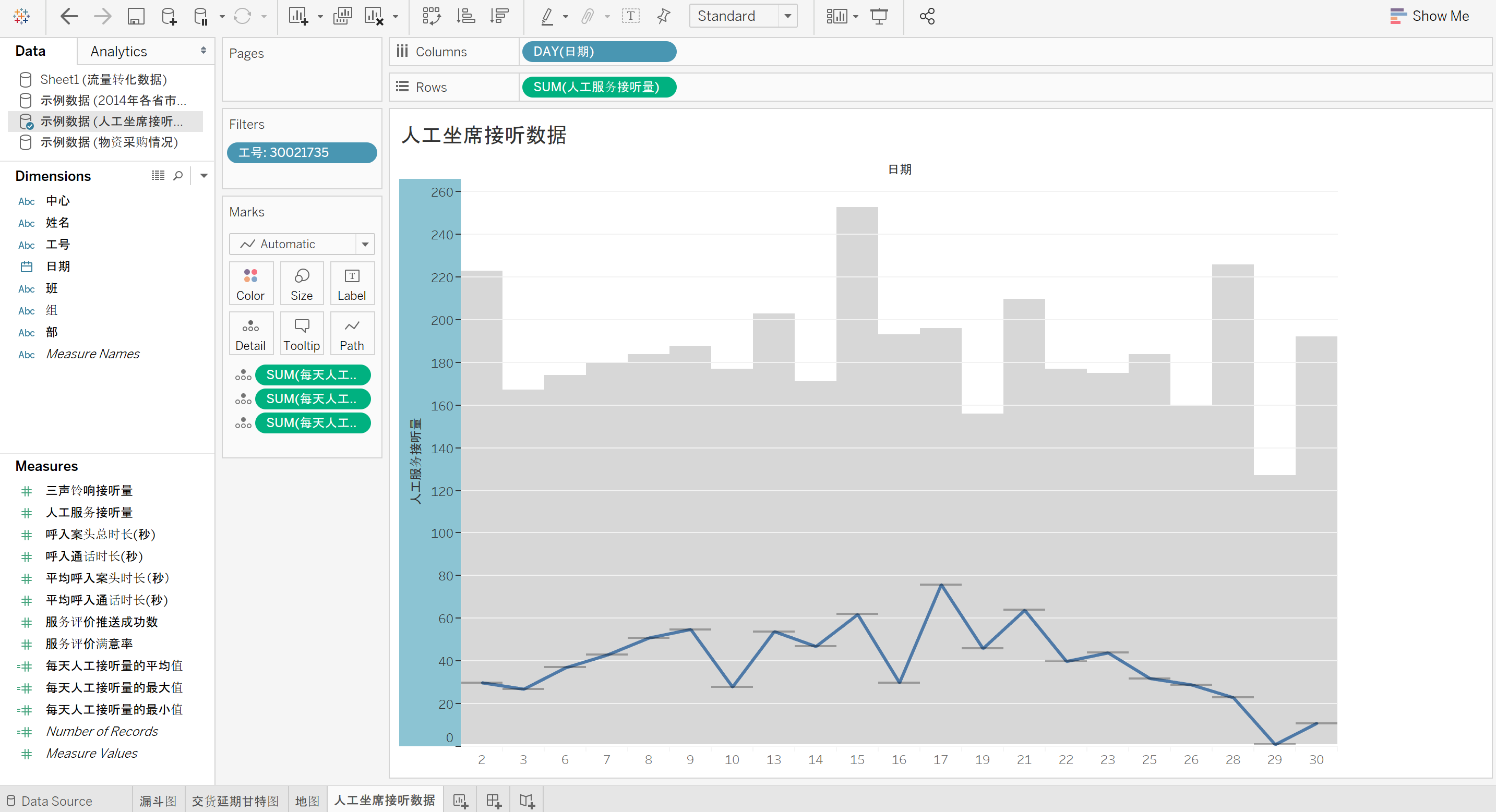Image resolution: width=1496 pixels, height=812 pixels.
Task: Click the sort ascending icon
Action: 465,16
